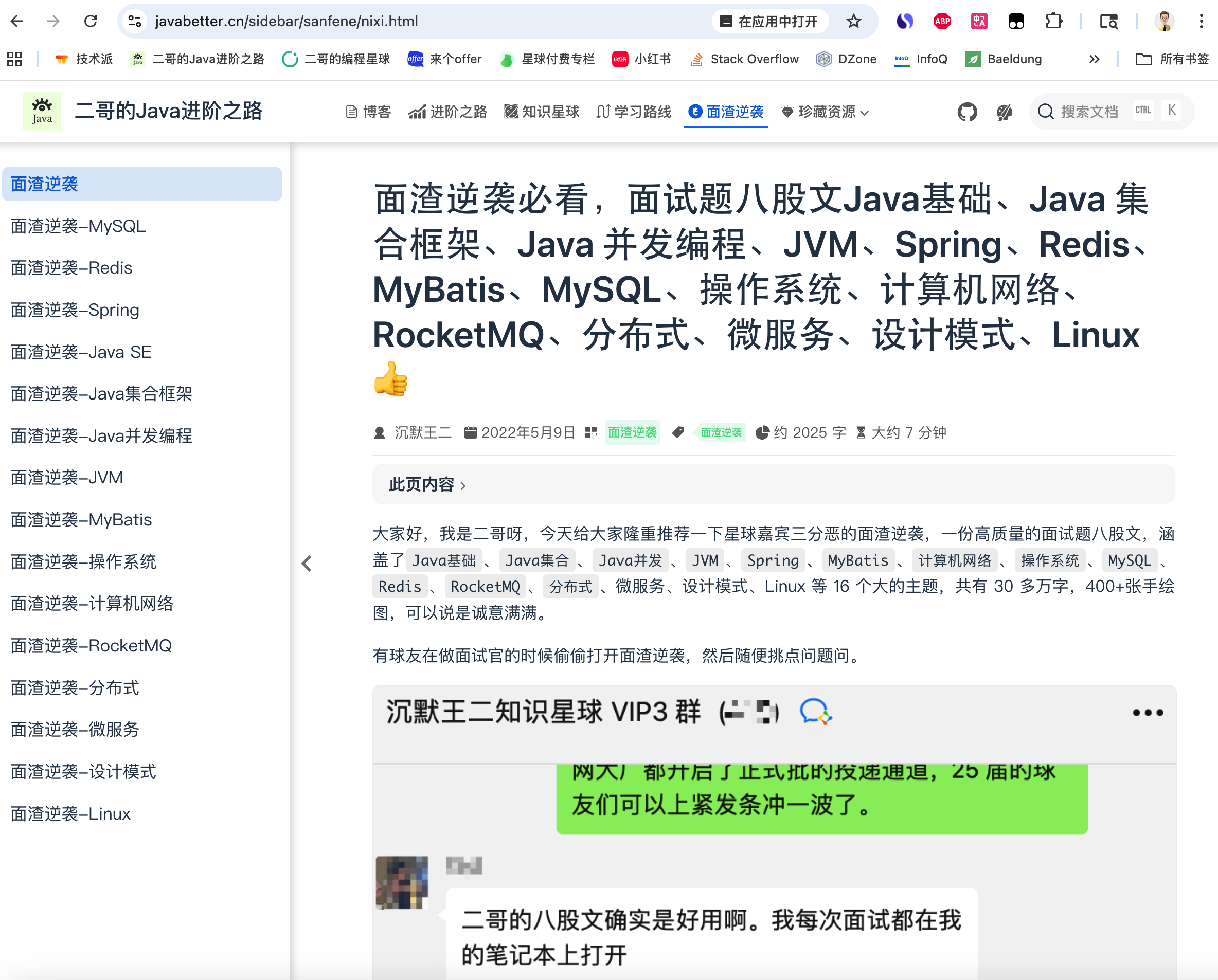Image resolution: width=1218 pixels, height=980 pixels.
Task: Click the site information icon in address bar
Action: 134,22
